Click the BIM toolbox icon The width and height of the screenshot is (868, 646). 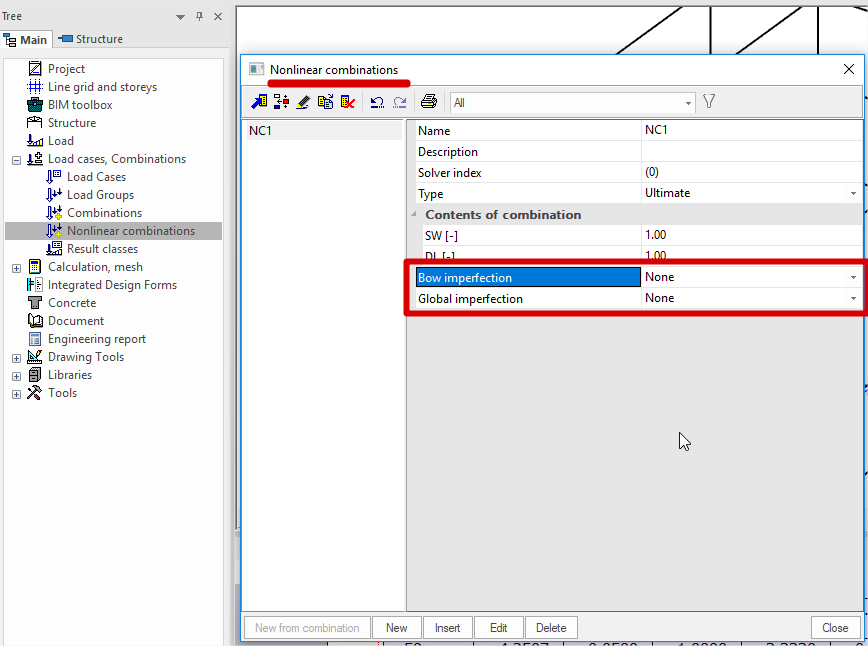(35, 105)
